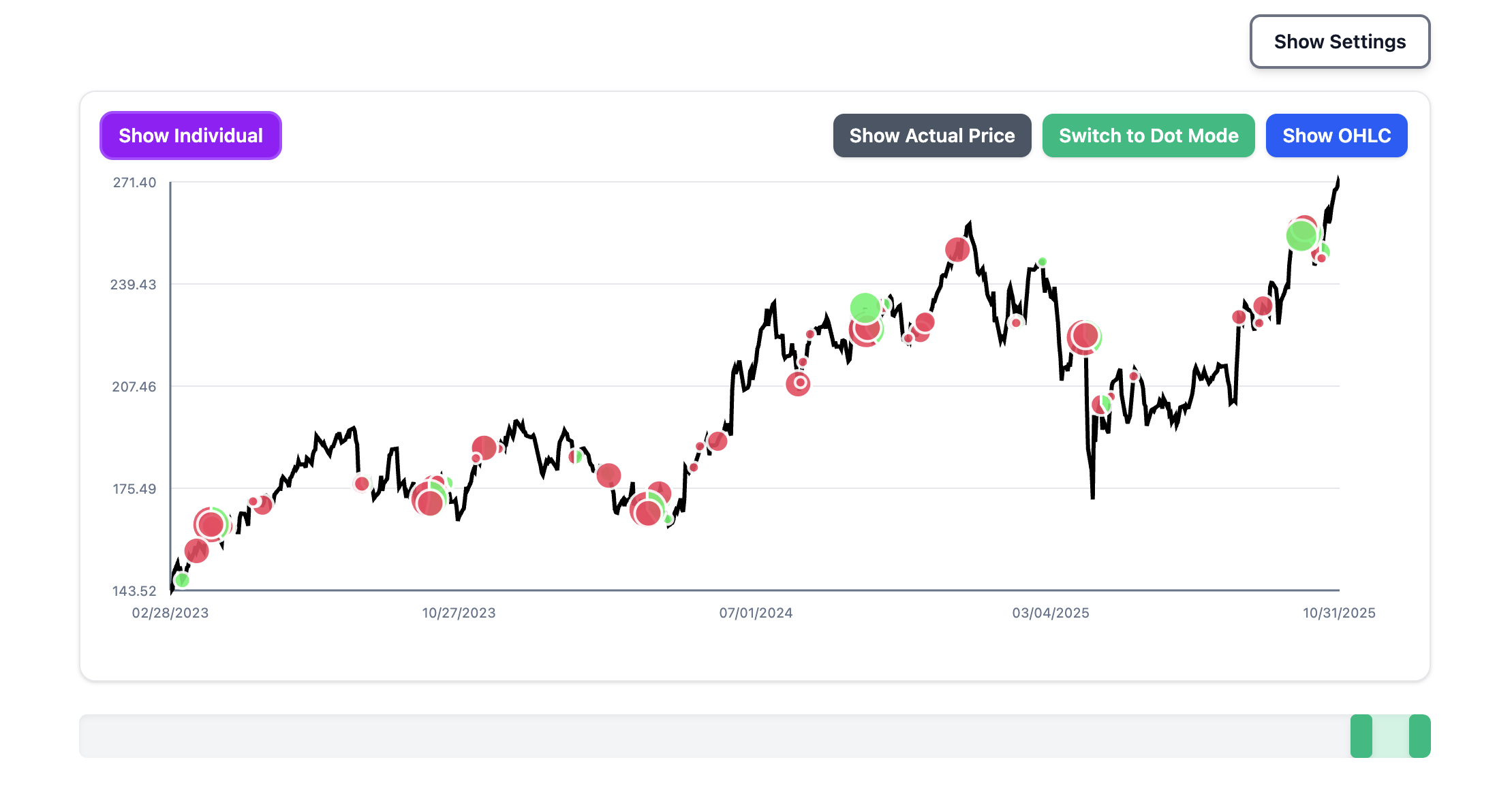The width and height of the screenshot is (1512, 794).
Task: Click the lowest point of the 2025 price spike
Action: coord(1093,497)
